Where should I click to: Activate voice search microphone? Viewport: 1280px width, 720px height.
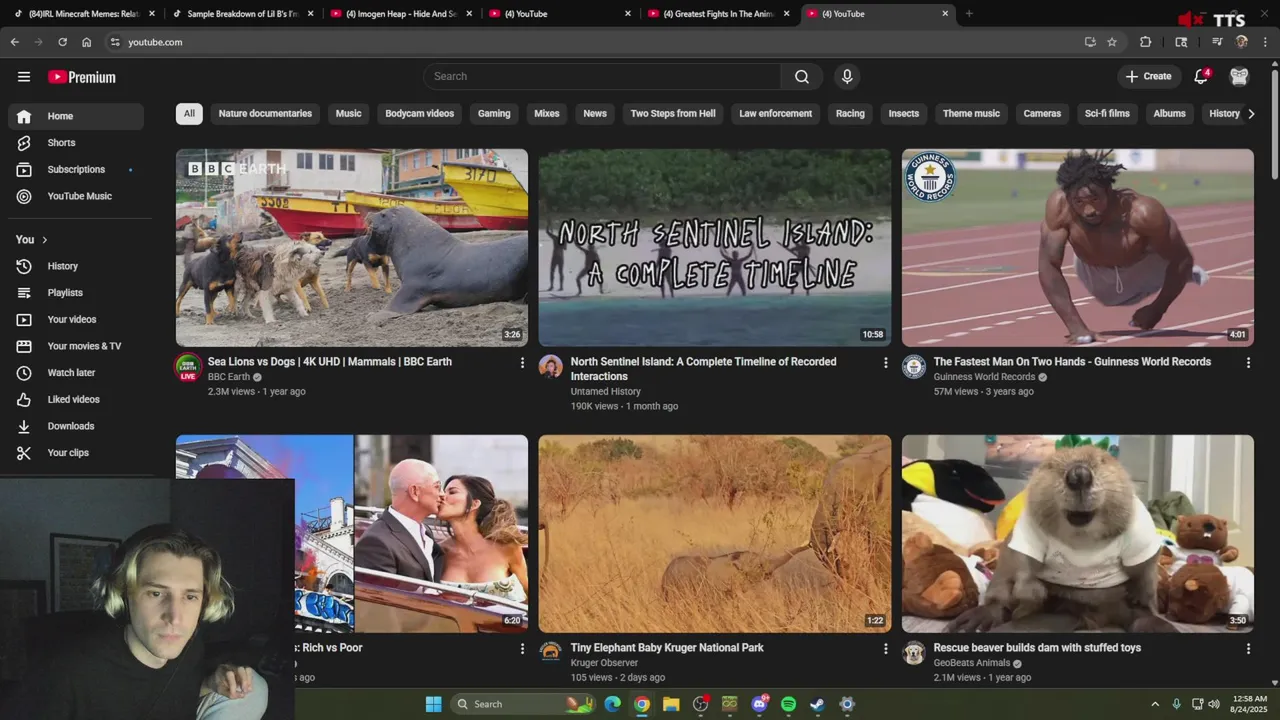click(x=847, y=77)
